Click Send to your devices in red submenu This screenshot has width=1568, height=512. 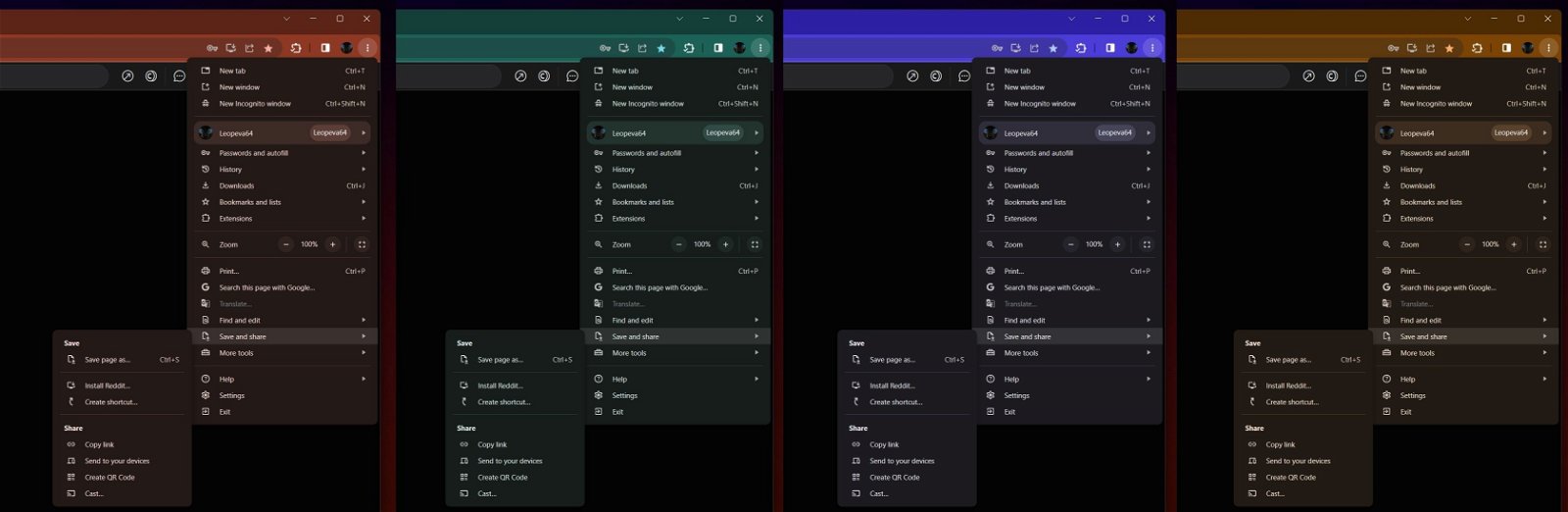coord(122,461)
